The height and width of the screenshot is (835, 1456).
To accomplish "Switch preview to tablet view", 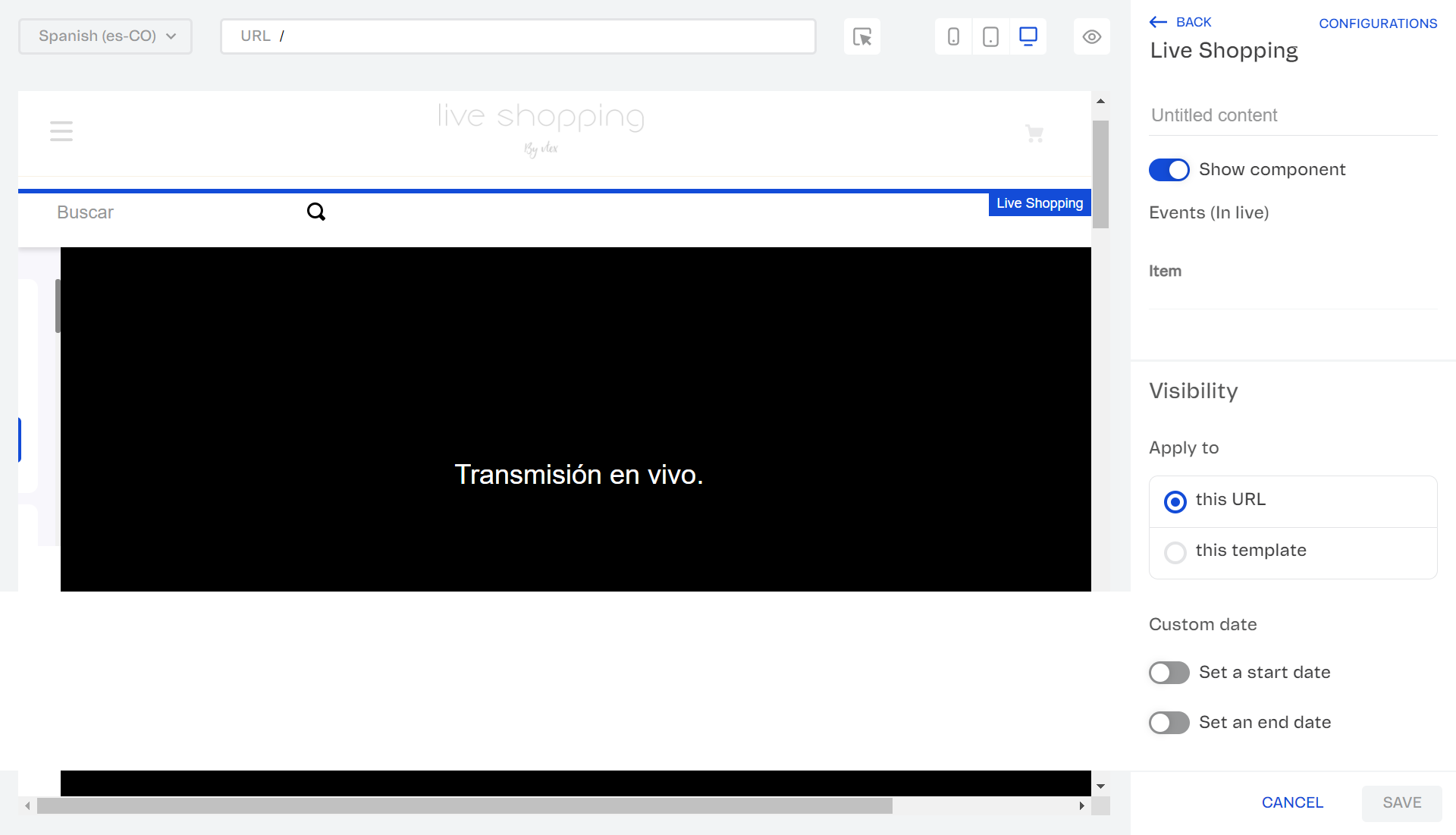I will [x=990, y=36].
